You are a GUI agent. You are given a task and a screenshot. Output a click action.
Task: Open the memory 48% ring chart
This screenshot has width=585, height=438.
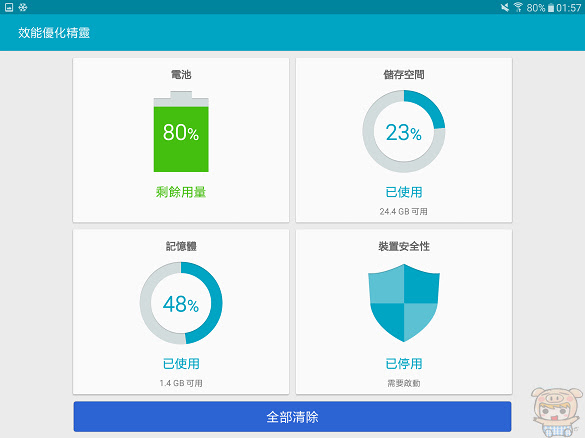181,303
